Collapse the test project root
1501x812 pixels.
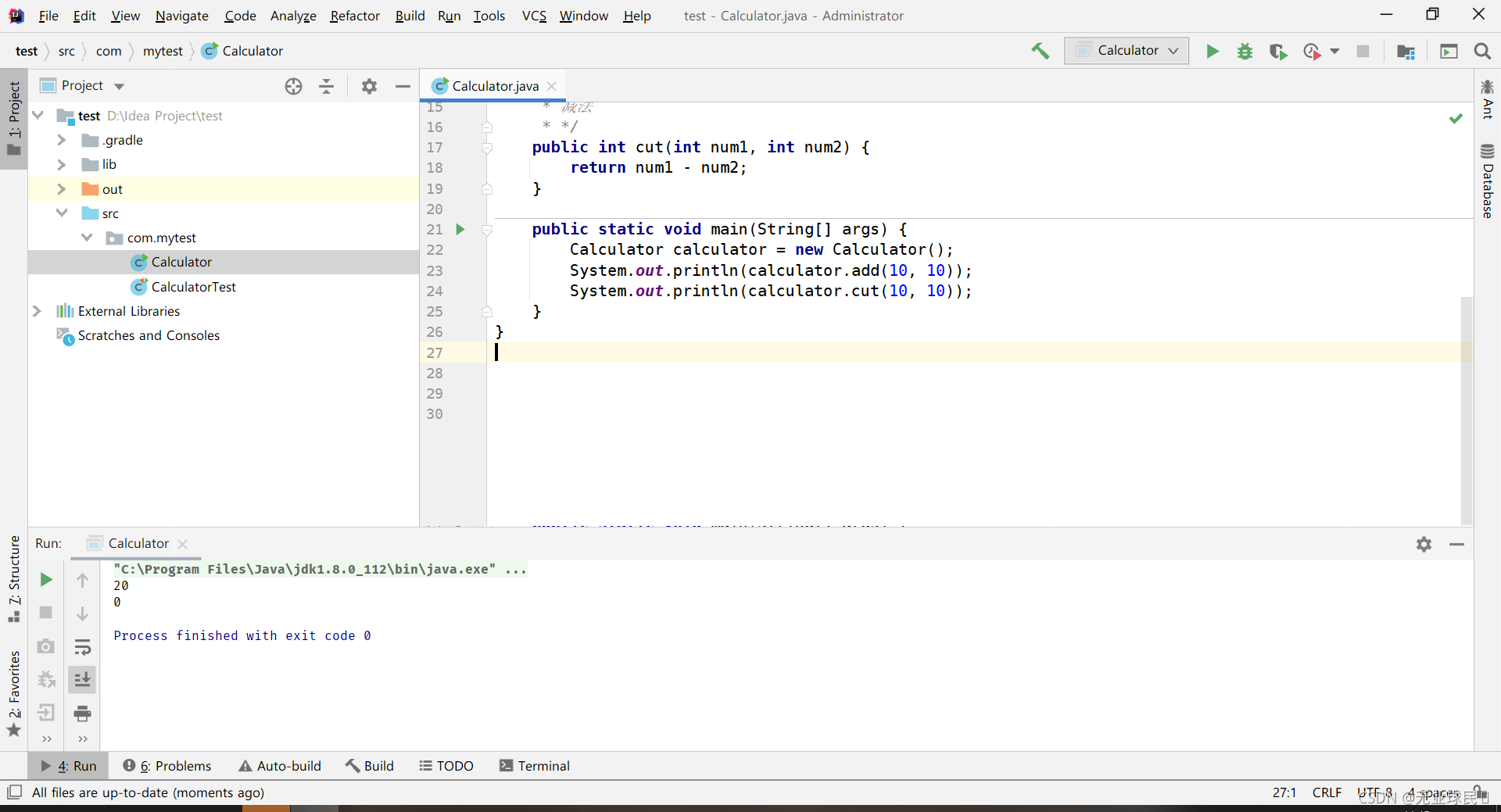(x=38, y=116)
